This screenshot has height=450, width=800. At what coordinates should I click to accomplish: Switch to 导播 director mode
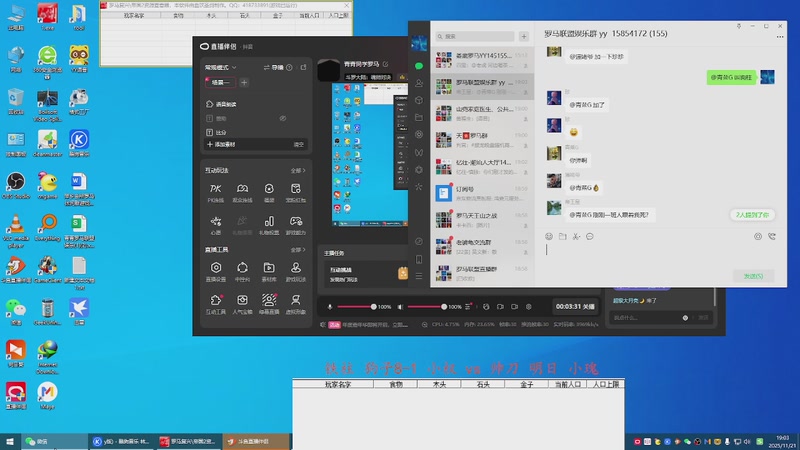tap(273, 67)
